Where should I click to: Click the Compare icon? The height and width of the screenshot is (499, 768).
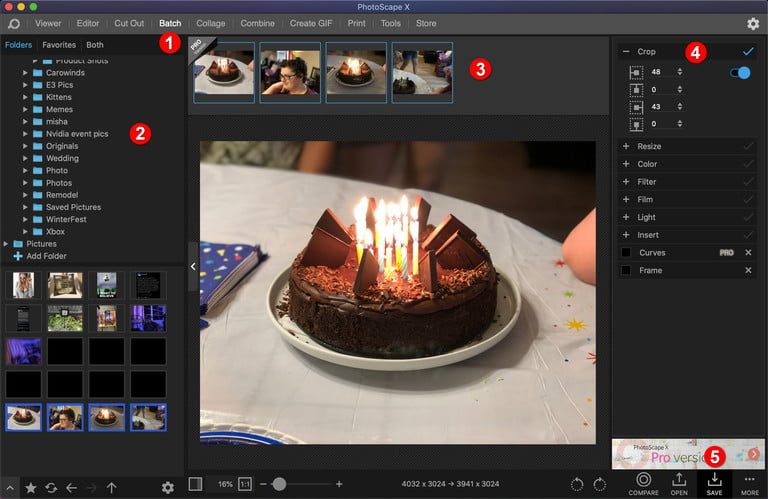pyautogui.click(x=643, y=484)
